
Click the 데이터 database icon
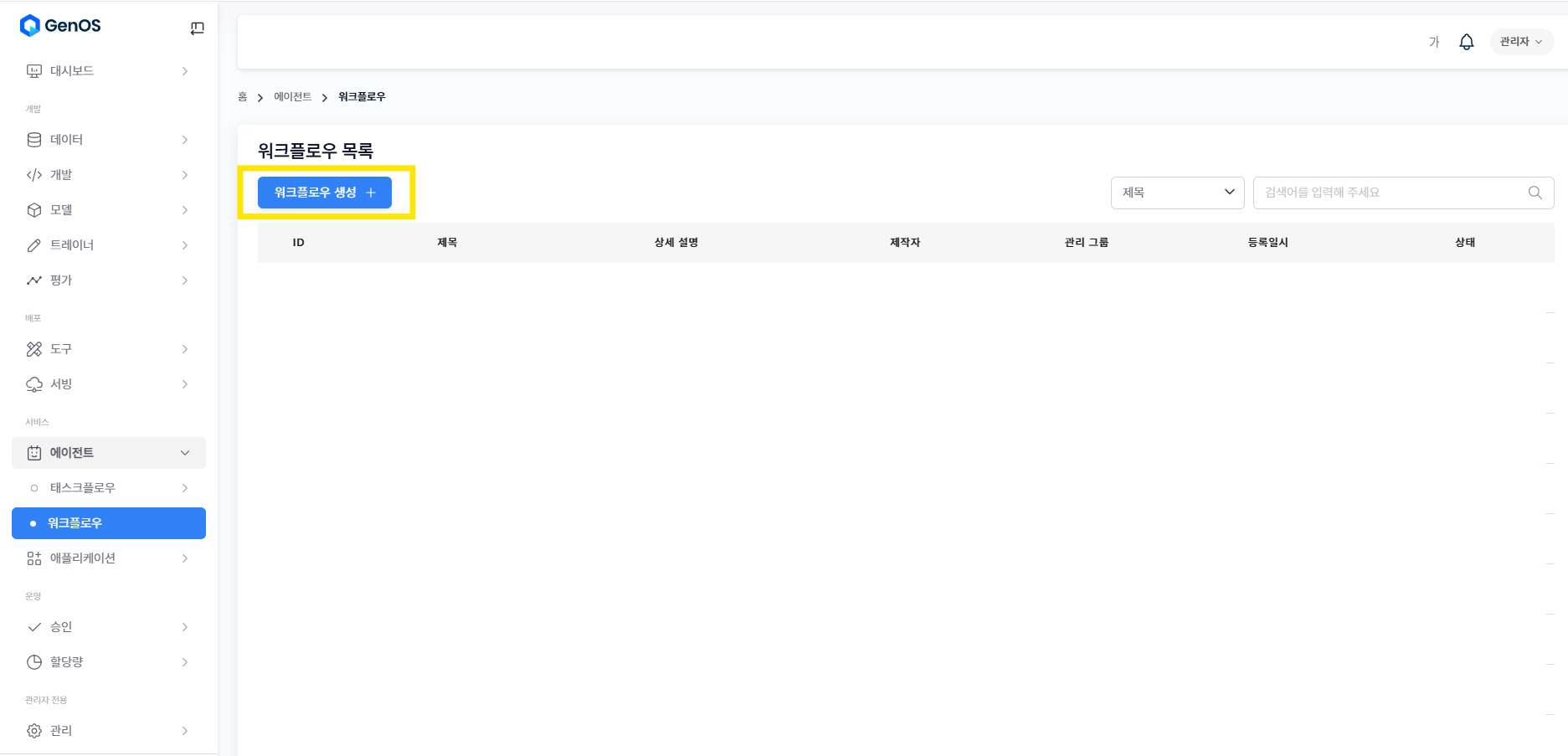click(x=34, y=140)
